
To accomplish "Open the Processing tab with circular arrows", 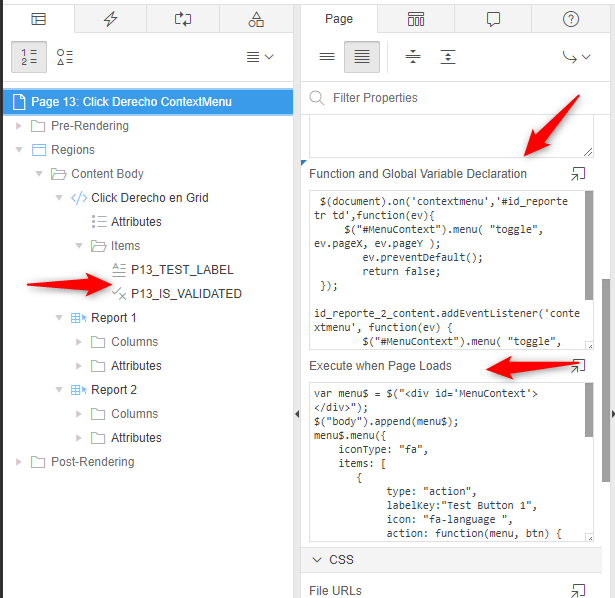I will (183, 19).
